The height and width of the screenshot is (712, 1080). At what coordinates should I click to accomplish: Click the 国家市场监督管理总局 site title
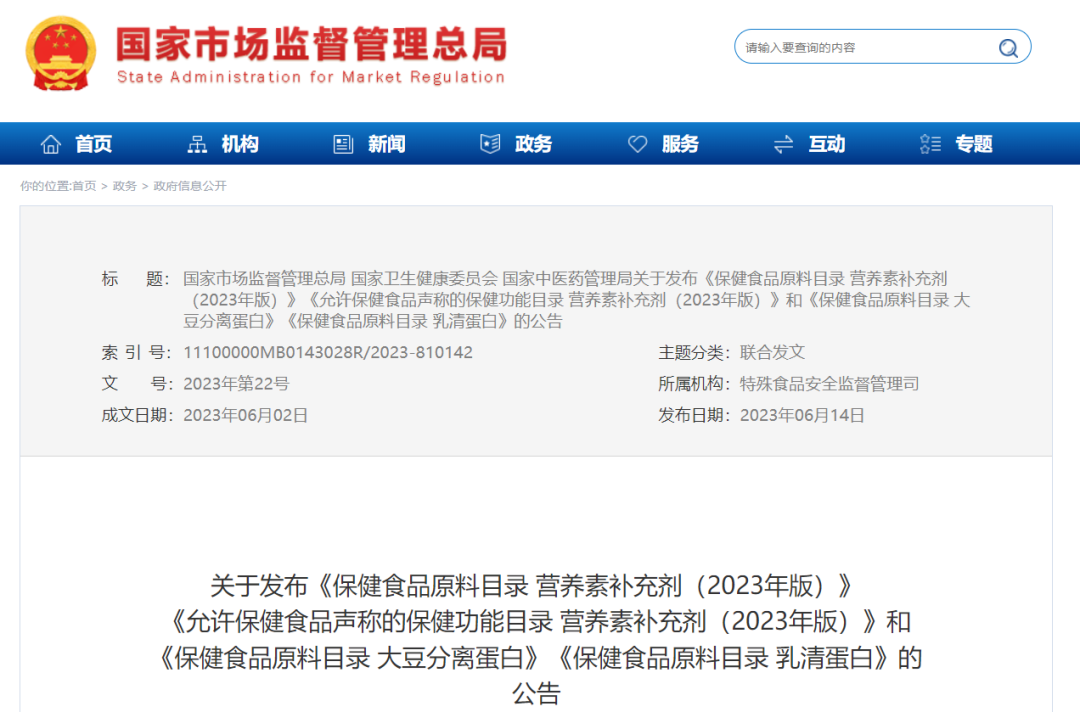pyautogui.click(x=311, y=43)
